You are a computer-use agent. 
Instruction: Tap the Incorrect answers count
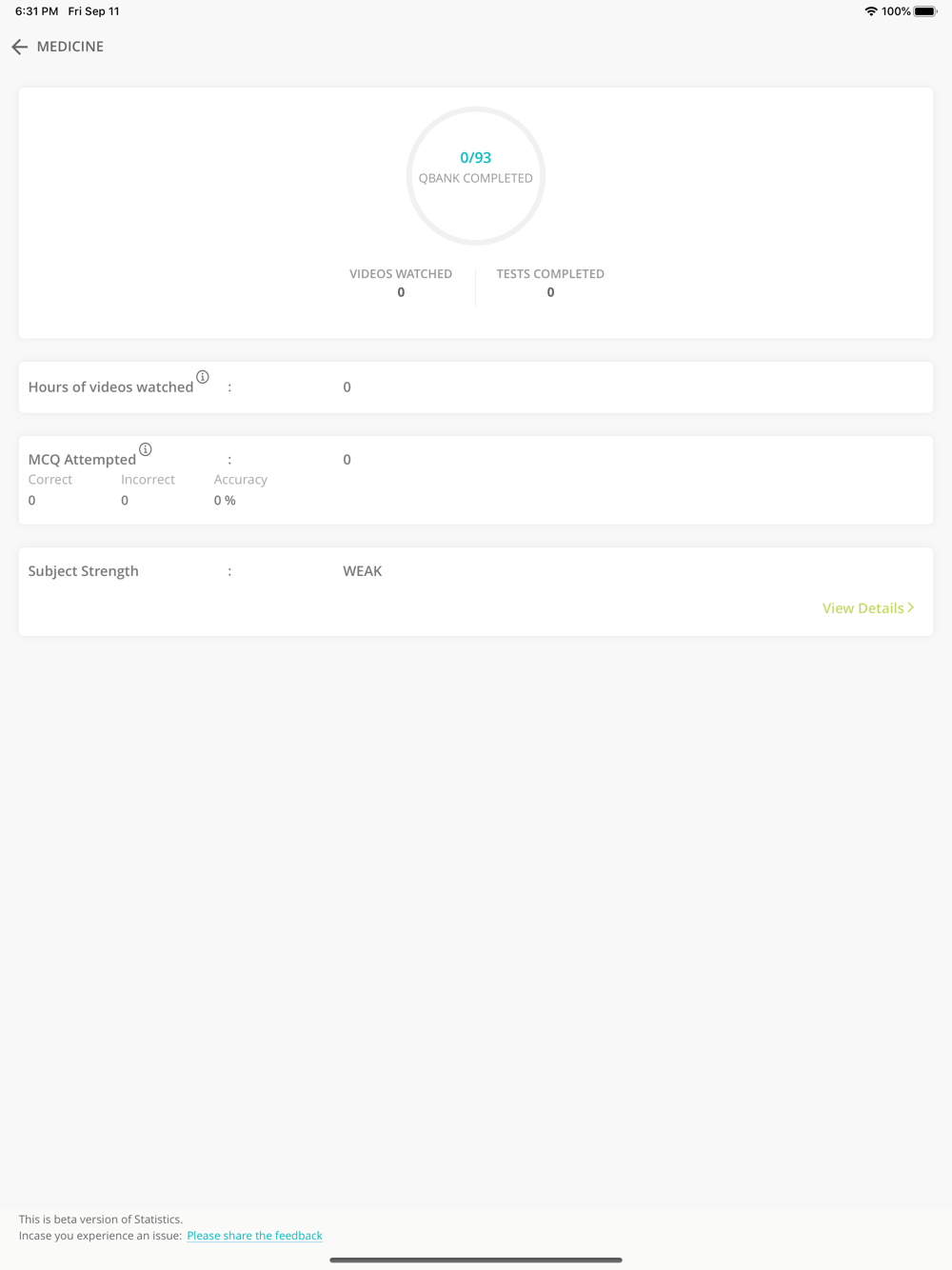point(125,501)
